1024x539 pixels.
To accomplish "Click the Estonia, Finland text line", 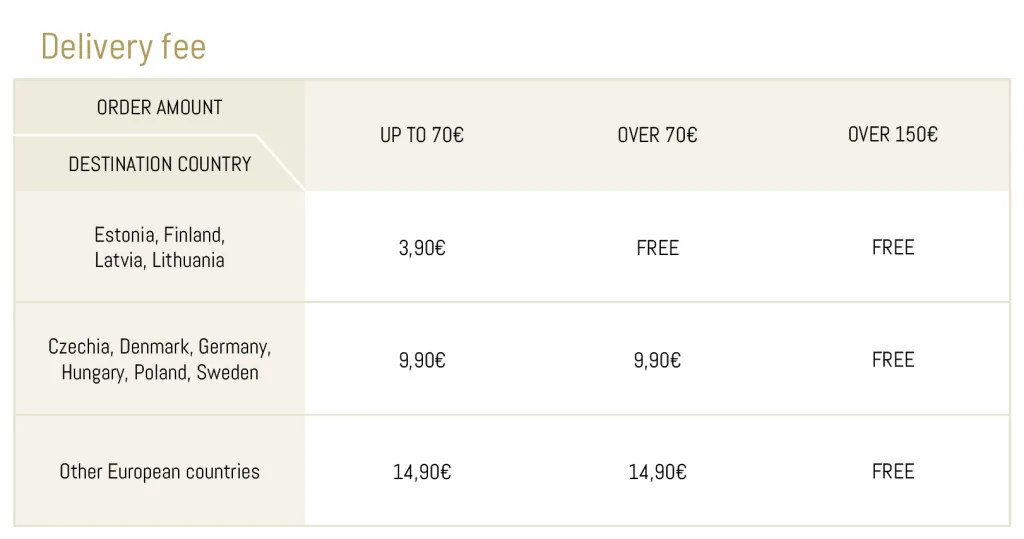I will pos(160,235).
